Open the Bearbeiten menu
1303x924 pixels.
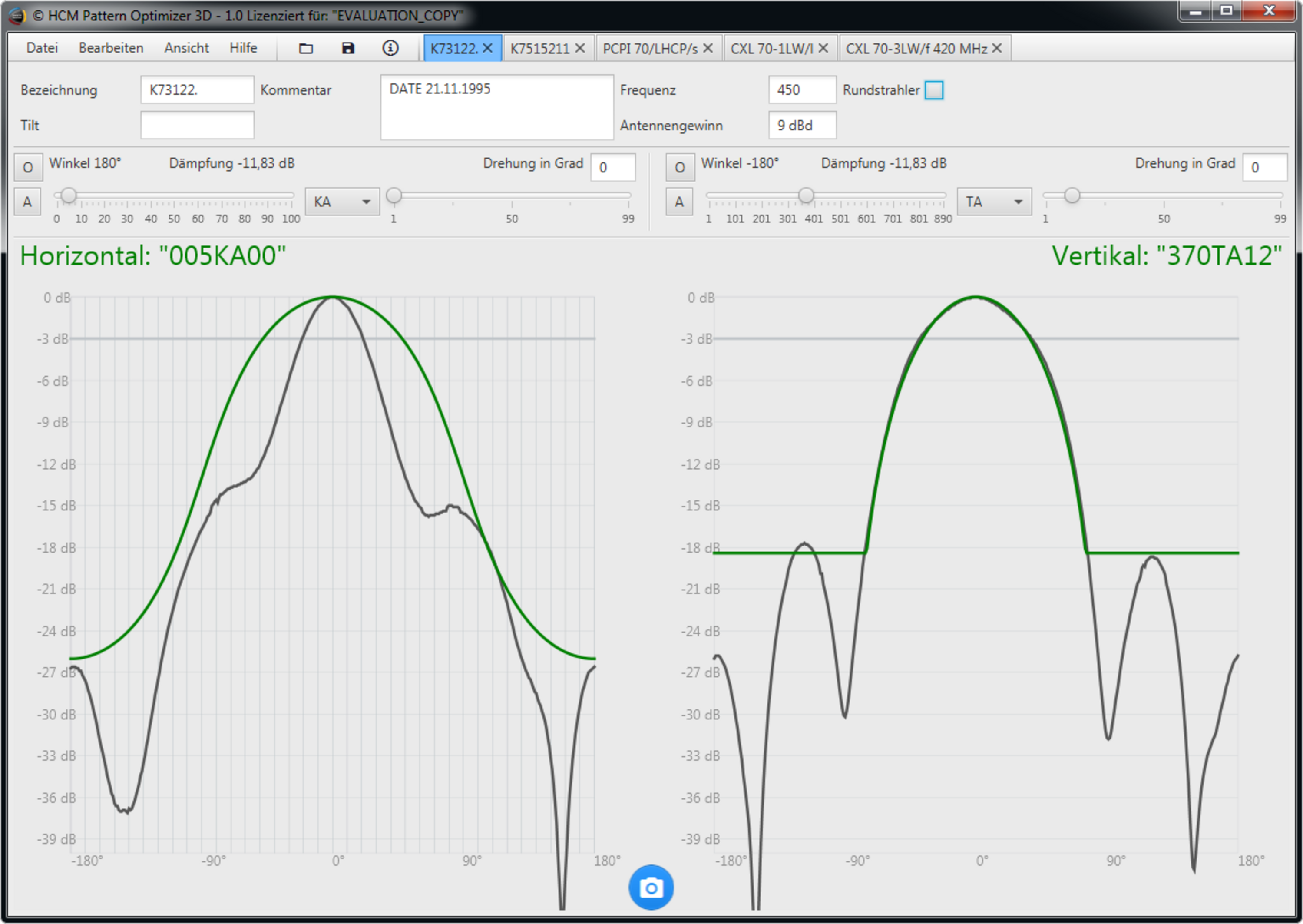111,48
